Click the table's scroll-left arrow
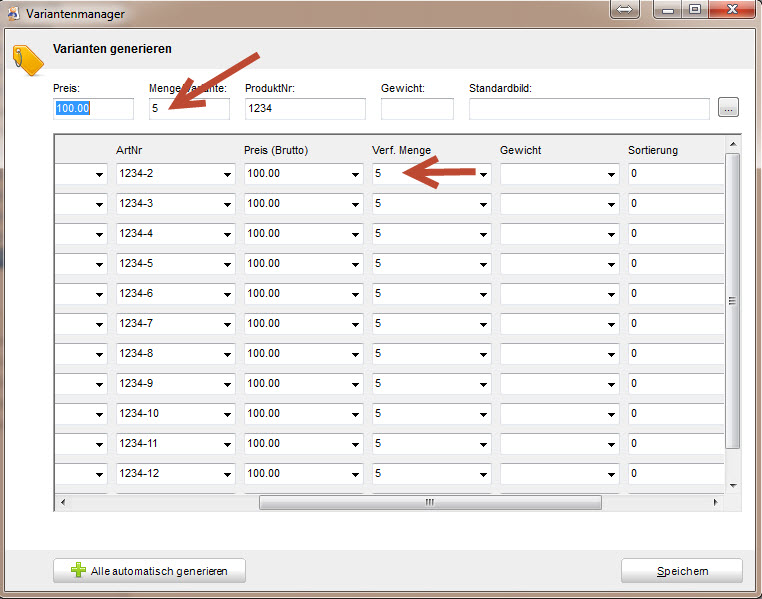 coord(63,502)
